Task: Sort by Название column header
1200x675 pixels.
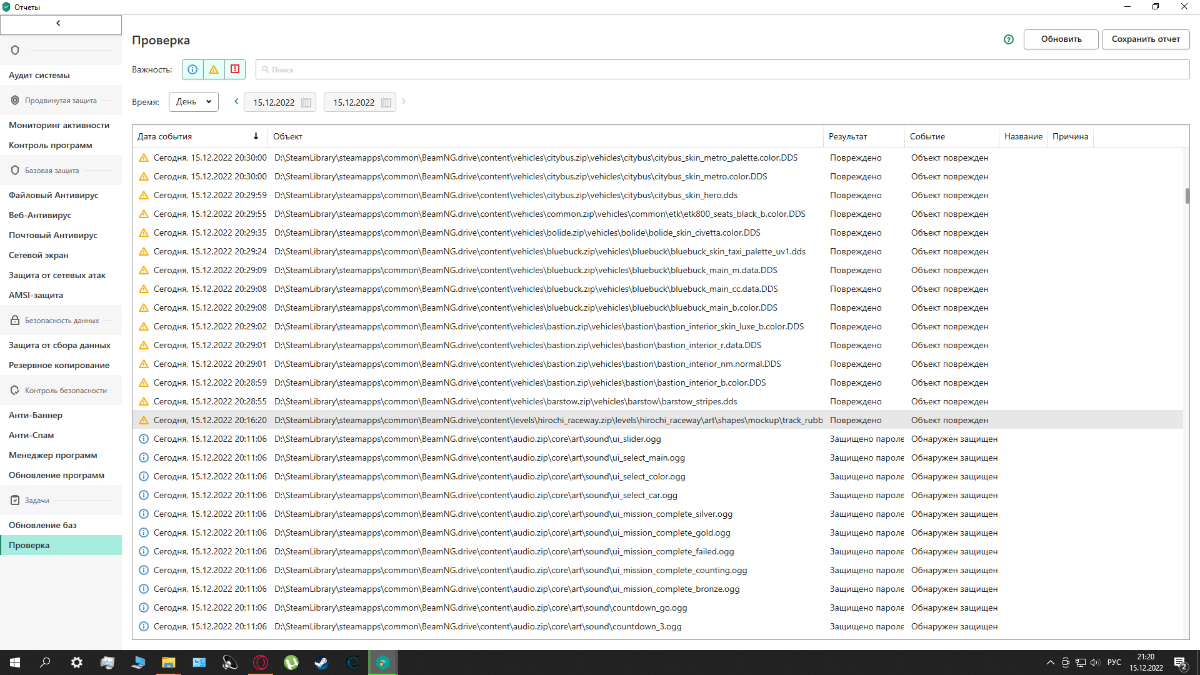Action: coord(1023,136)
